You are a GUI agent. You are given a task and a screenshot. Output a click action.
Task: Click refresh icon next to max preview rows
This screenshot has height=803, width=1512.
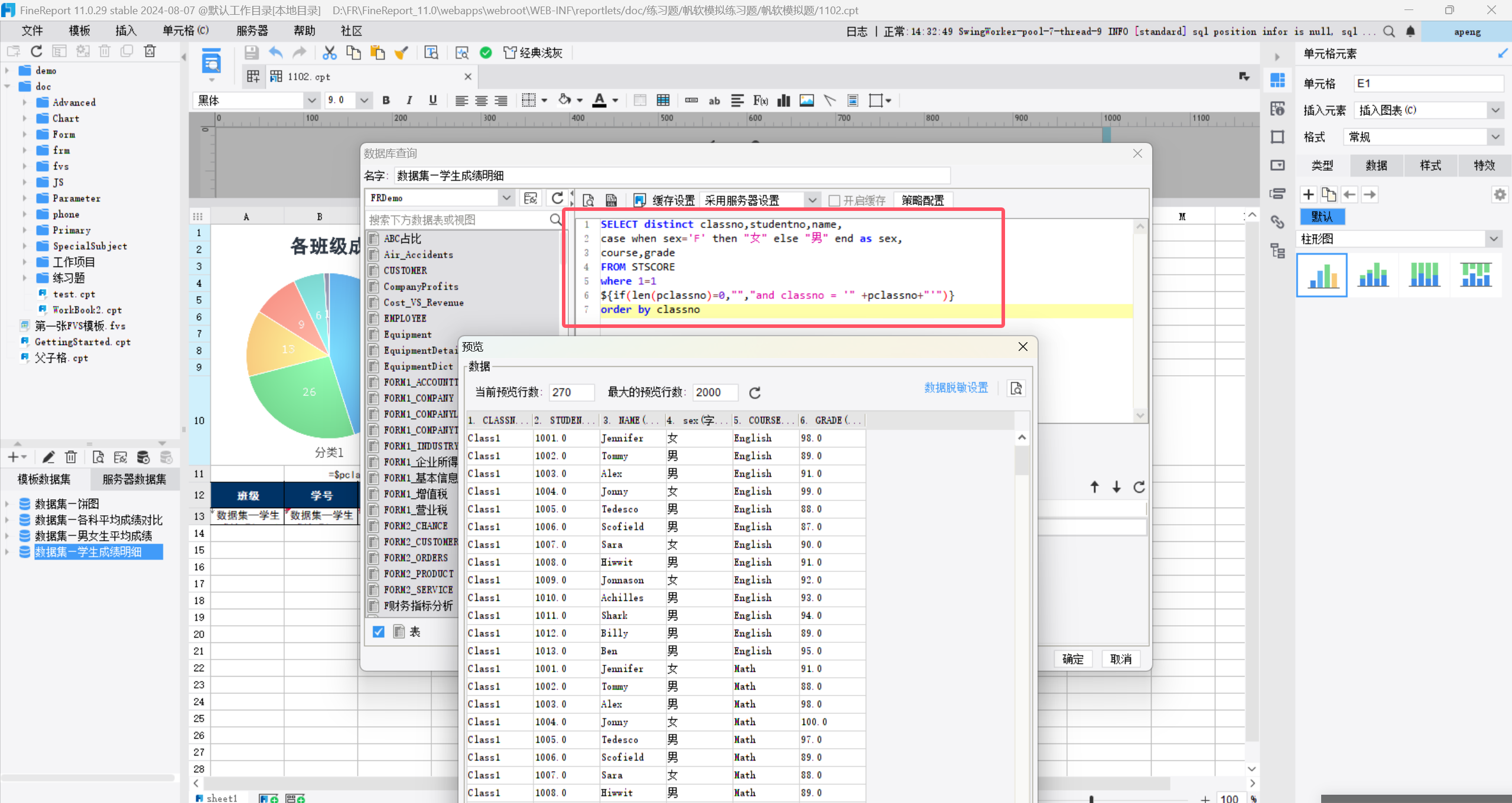tap(755, 393)
